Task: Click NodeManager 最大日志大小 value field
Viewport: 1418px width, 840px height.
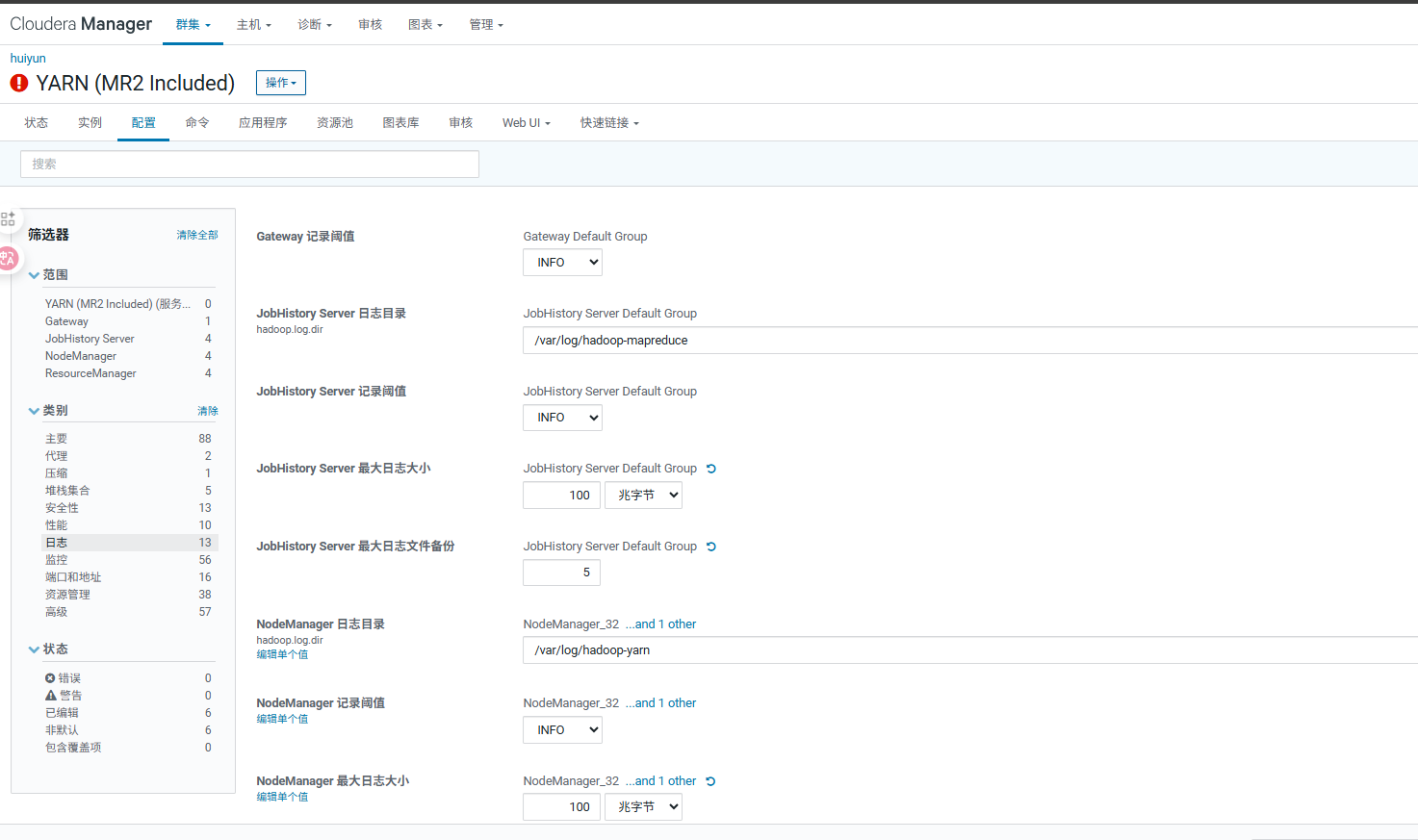Action: 561,807
